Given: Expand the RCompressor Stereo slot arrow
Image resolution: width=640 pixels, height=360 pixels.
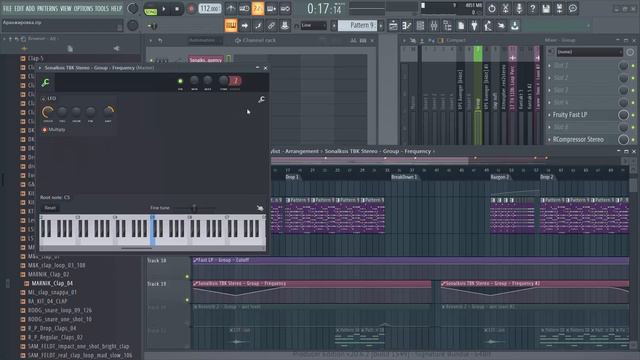Looking at the screenshot, I should click(549, 140).
